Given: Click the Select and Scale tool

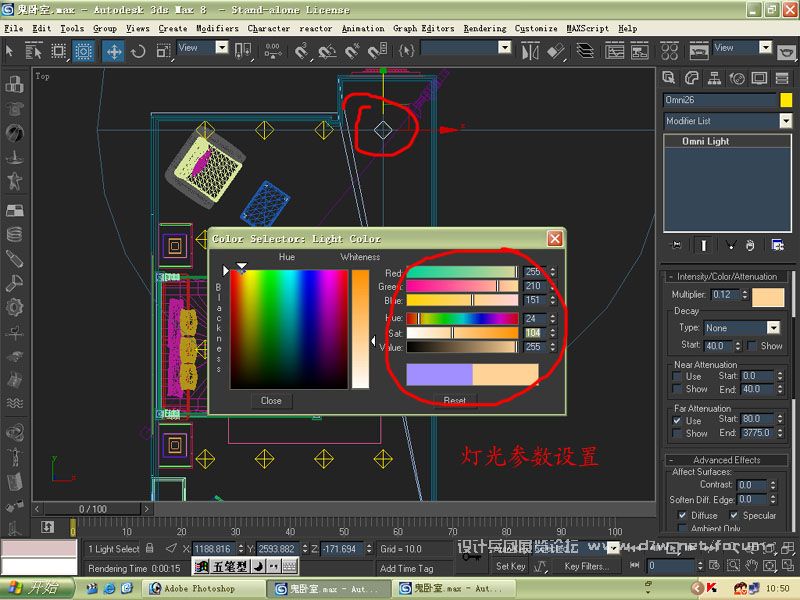Looking at the screenshot, I should coord(163,52).
